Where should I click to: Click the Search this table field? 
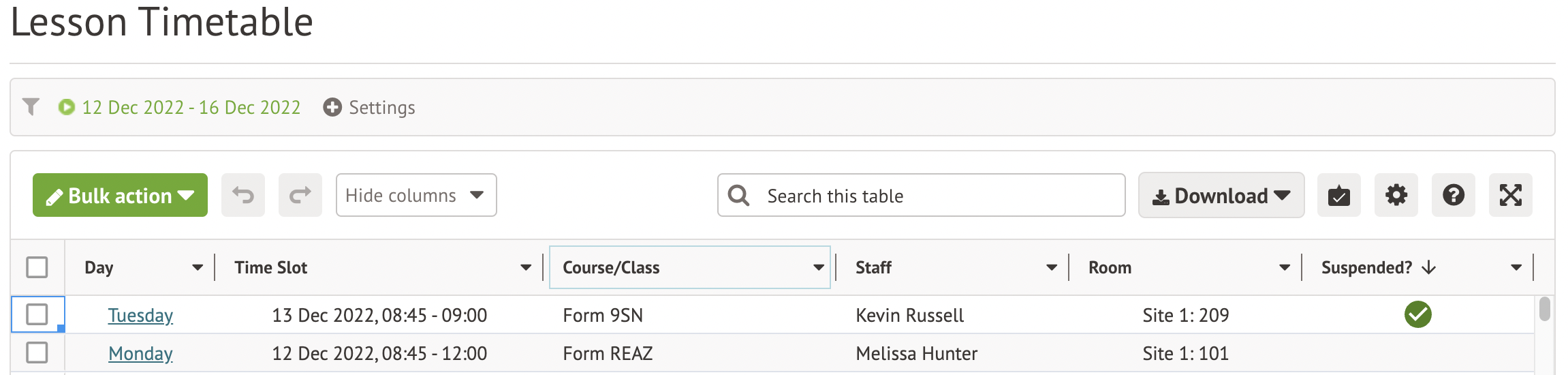[x=933, y=196]
